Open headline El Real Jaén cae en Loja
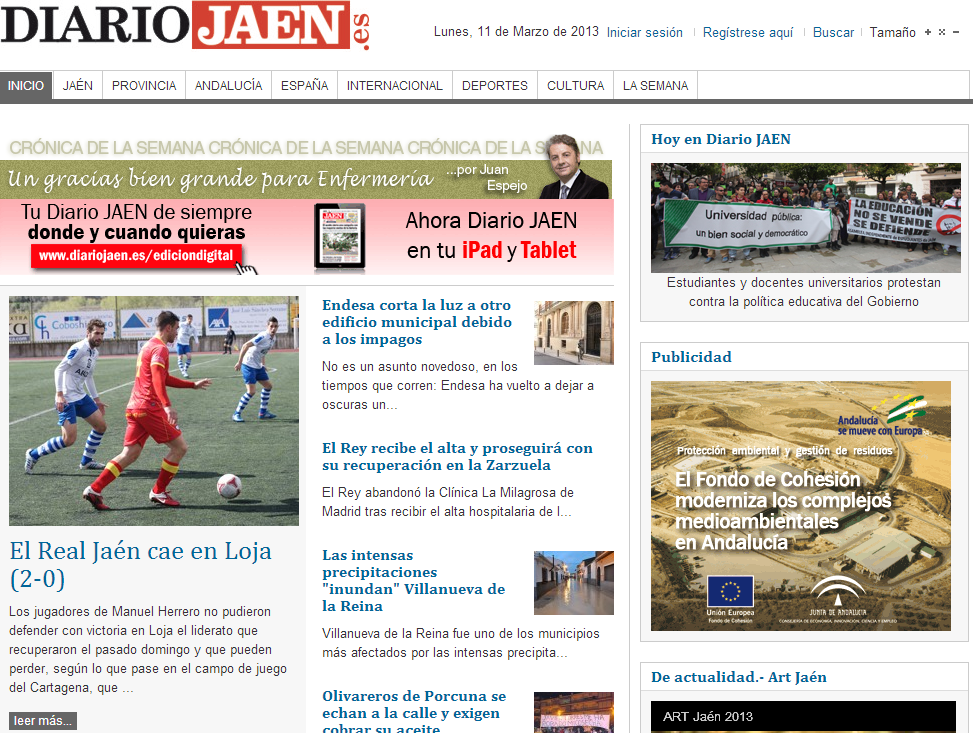973x733 pixels. [x=141, y=564]
